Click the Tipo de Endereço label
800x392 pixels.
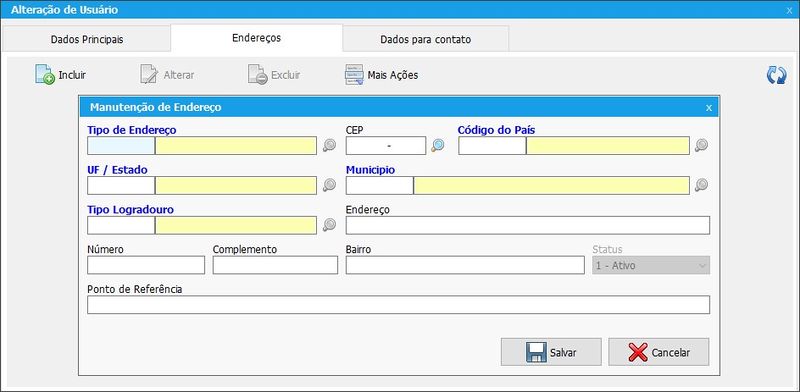132,130
